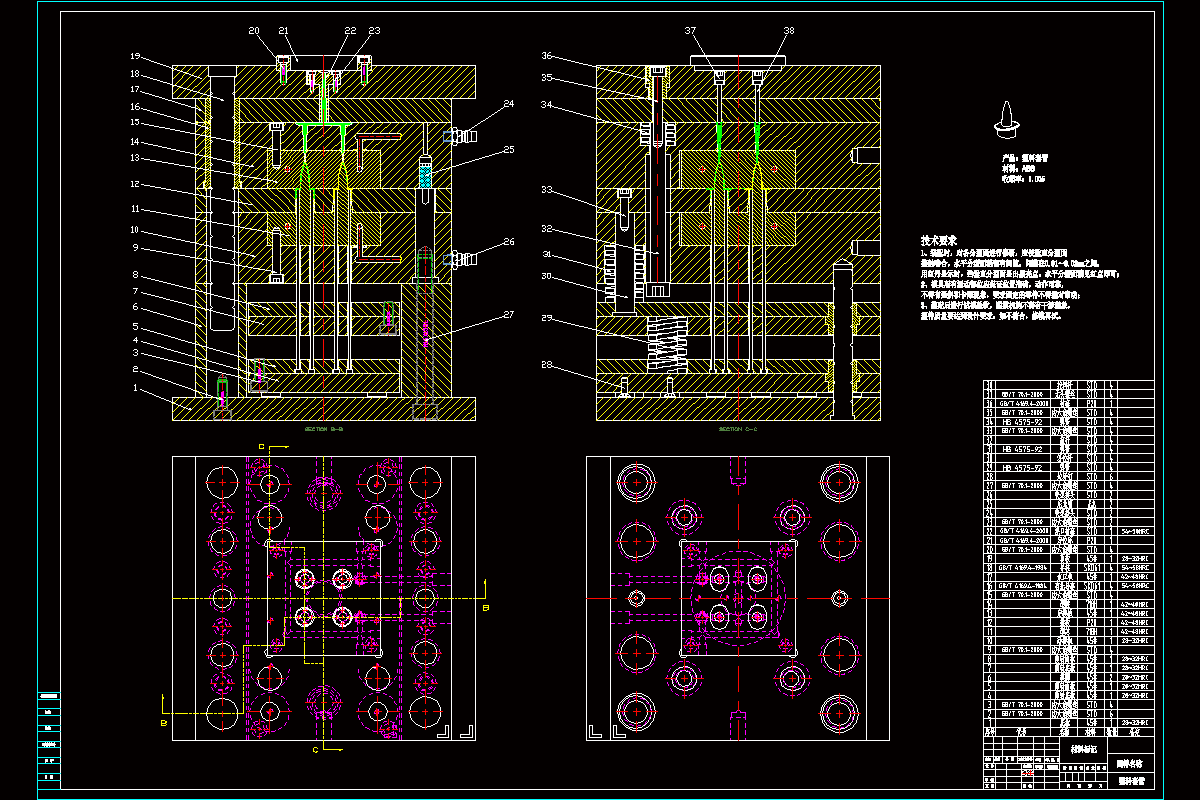This screenshot has width=1200, height=800.
Task: Click callout number 20 above the left section view
Action: (254, 31)
